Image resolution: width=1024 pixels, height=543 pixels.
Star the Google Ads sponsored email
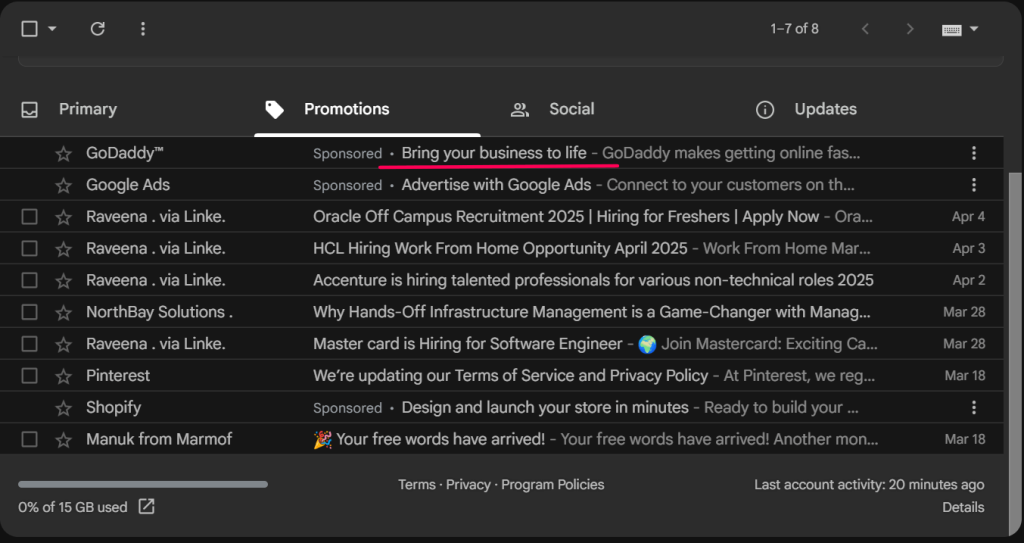click(x=63, y=186)
